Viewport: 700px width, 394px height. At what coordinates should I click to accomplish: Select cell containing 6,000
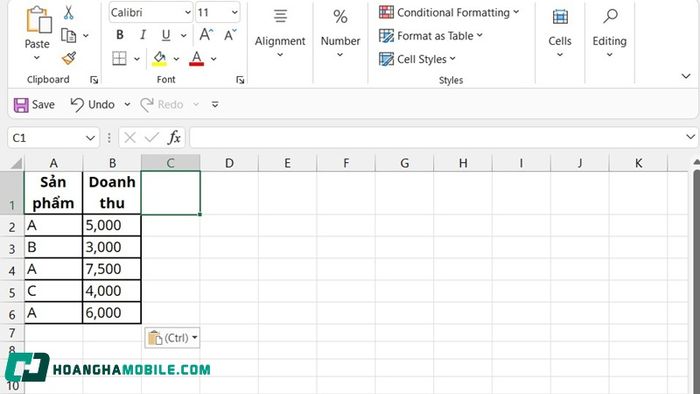coord(112,313)
